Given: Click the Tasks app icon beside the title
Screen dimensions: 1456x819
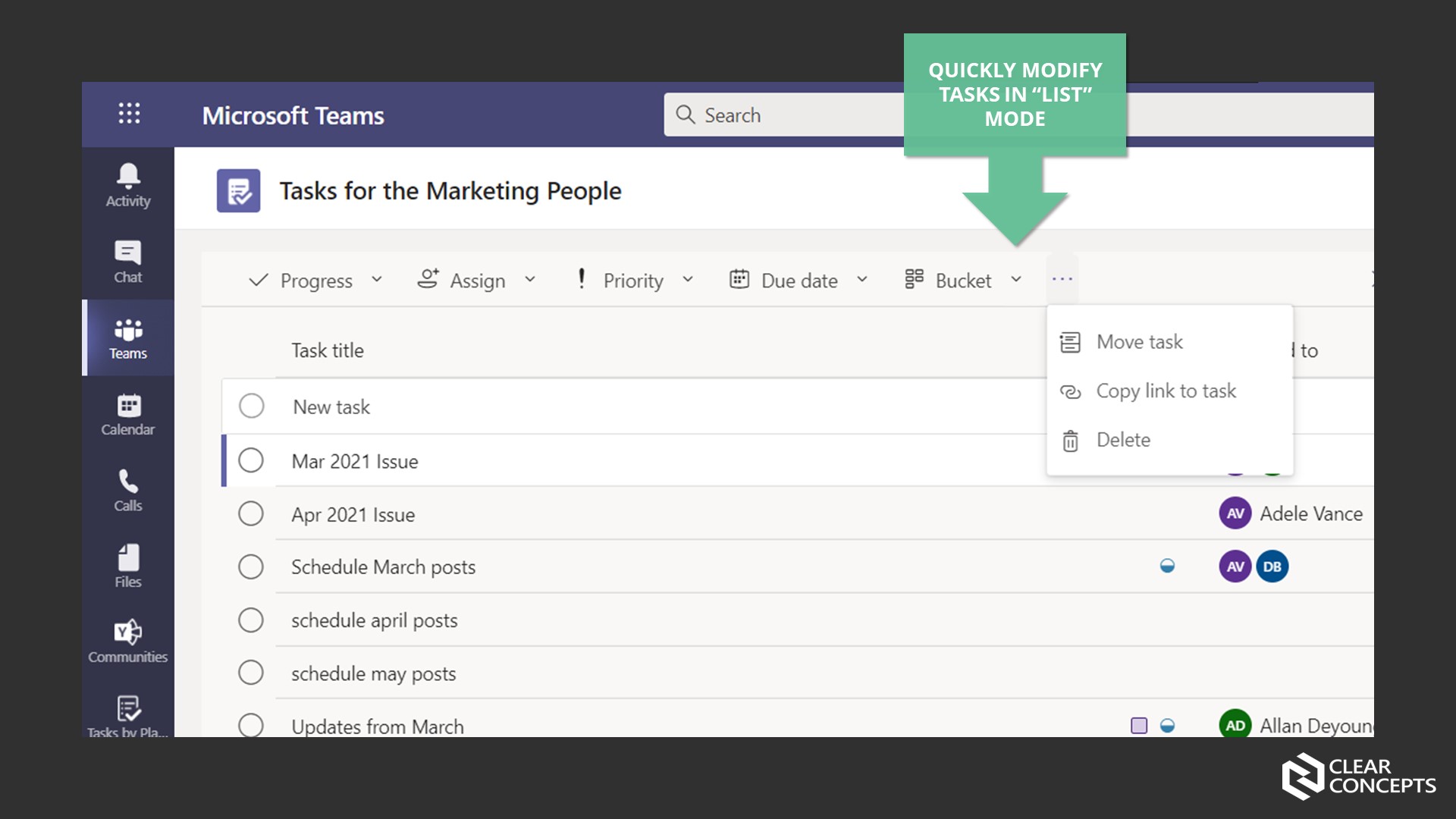Looking at the screenshot, I should 238,190.
